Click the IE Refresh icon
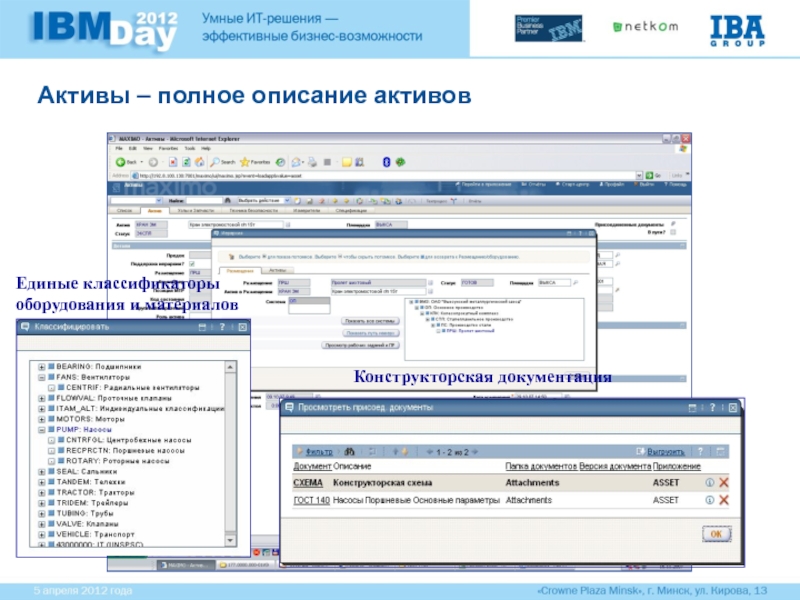The height and width of the screenshot is (600, 800). pyautogui.click(x=186, y=162)
